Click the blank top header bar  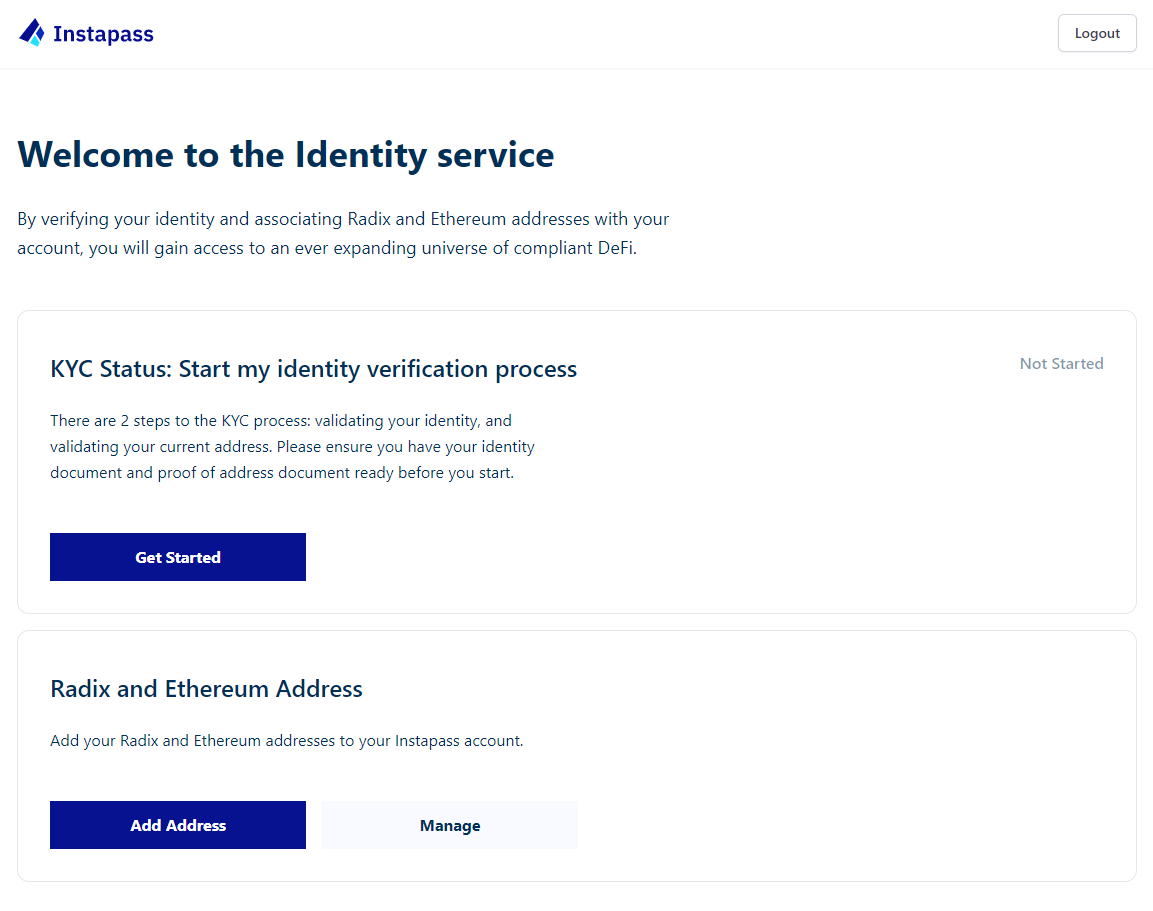(588, 34)
